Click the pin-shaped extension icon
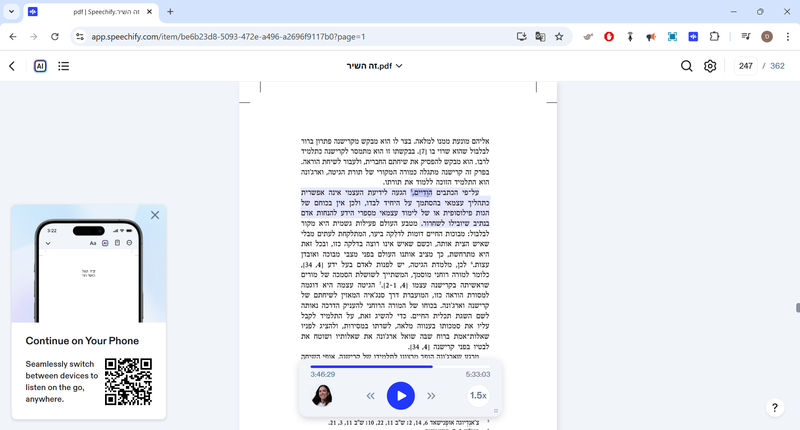The image size is (800, 430). [630, 37]
